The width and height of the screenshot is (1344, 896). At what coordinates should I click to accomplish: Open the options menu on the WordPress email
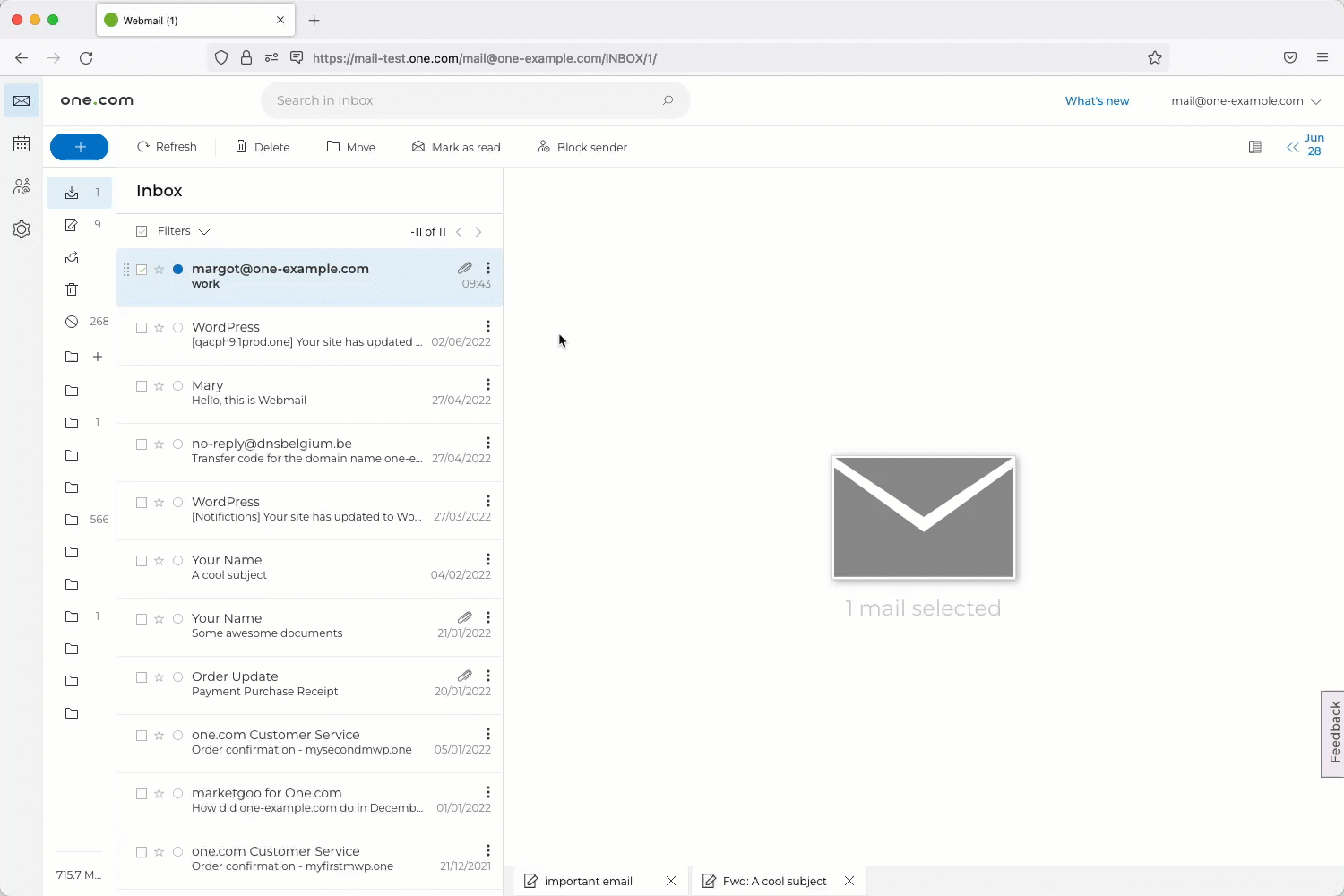pyautogui.click(x=488, y=326)
